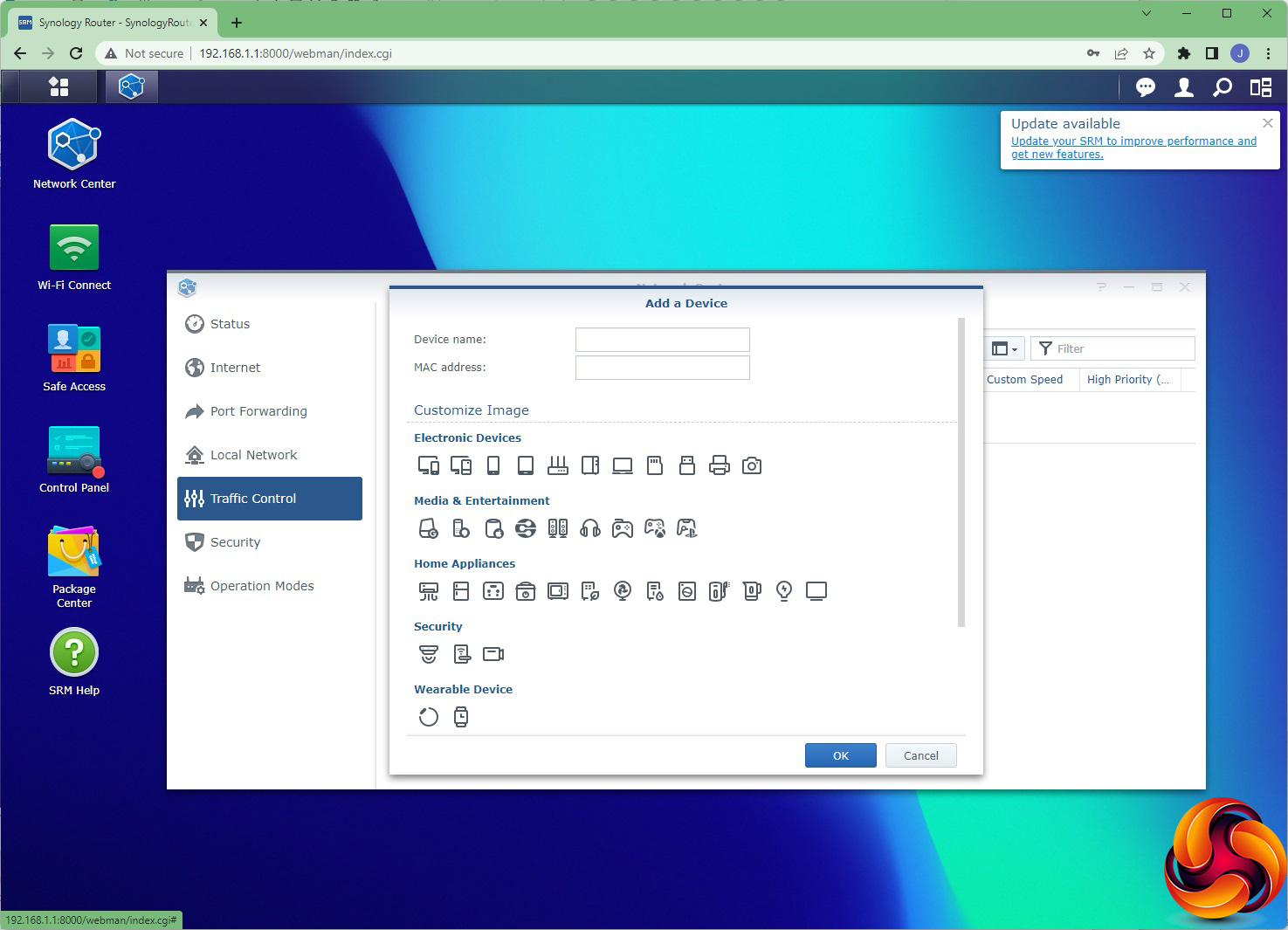Focus the MAC address field
This screenshot has height=930, width=1288.
(663, 368)
